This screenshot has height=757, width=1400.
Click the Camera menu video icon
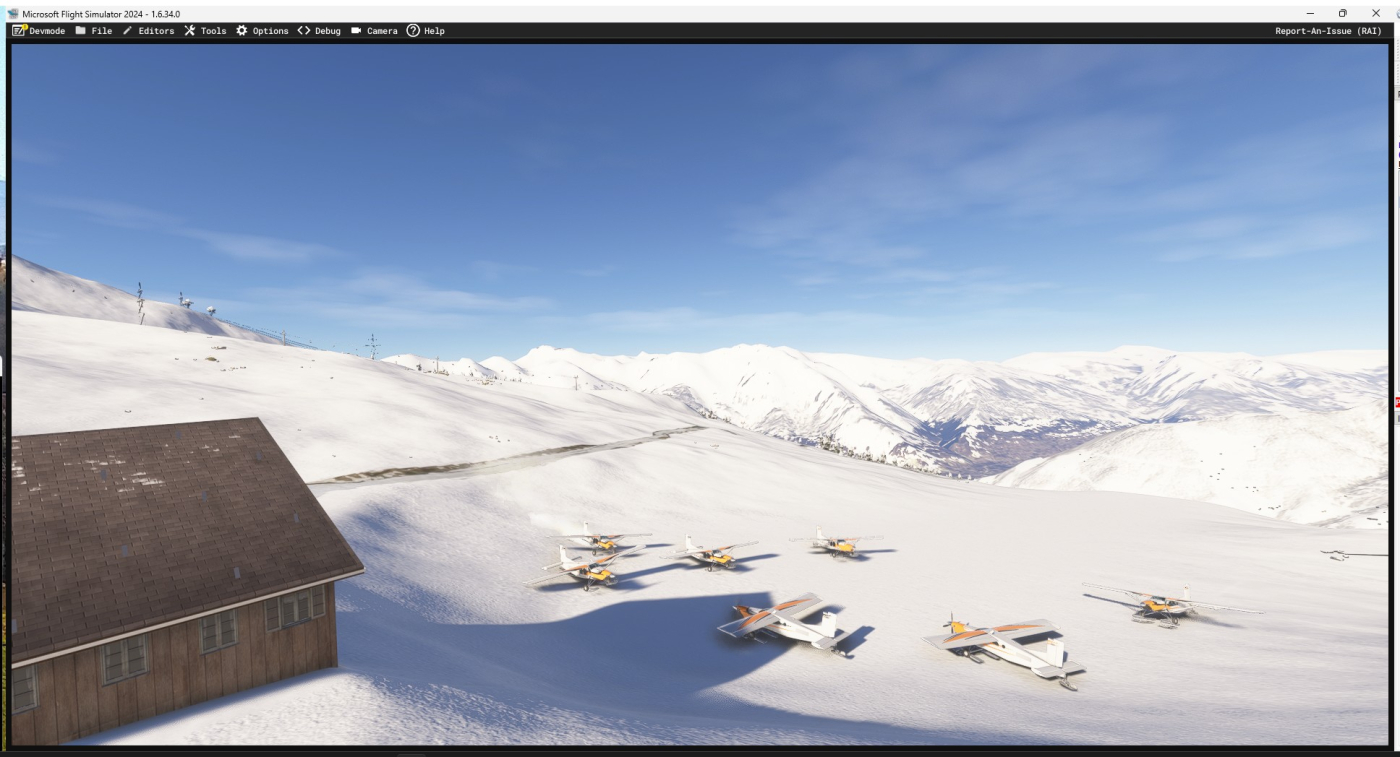click(356, 31)
